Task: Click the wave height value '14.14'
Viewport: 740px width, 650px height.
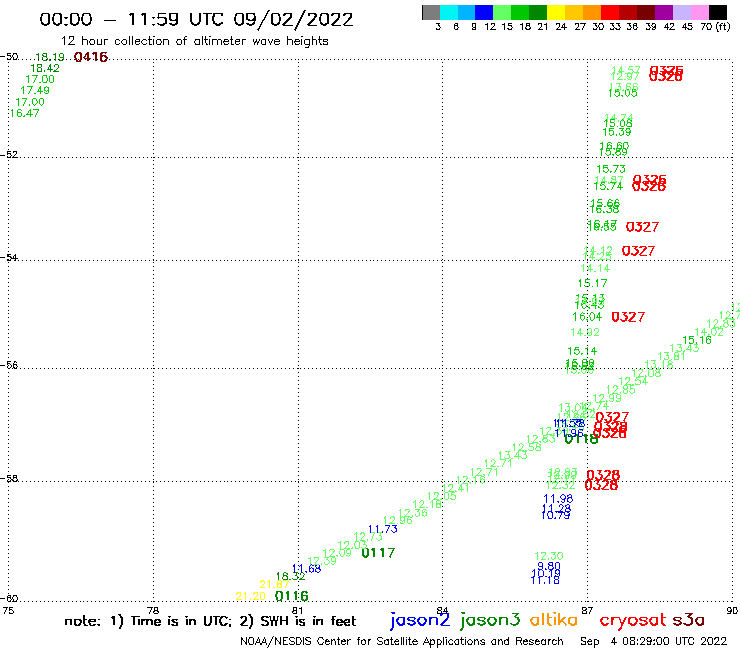Action: click(595, 269)
